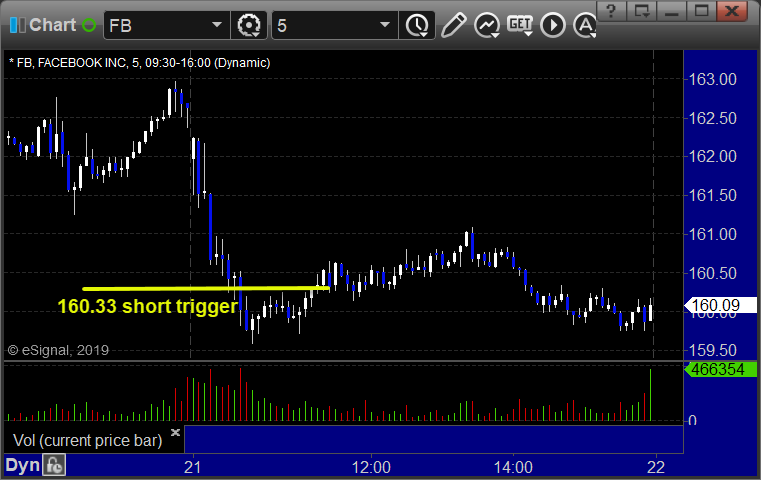
Task: Open the time template clock button
Action: (417, 25)
